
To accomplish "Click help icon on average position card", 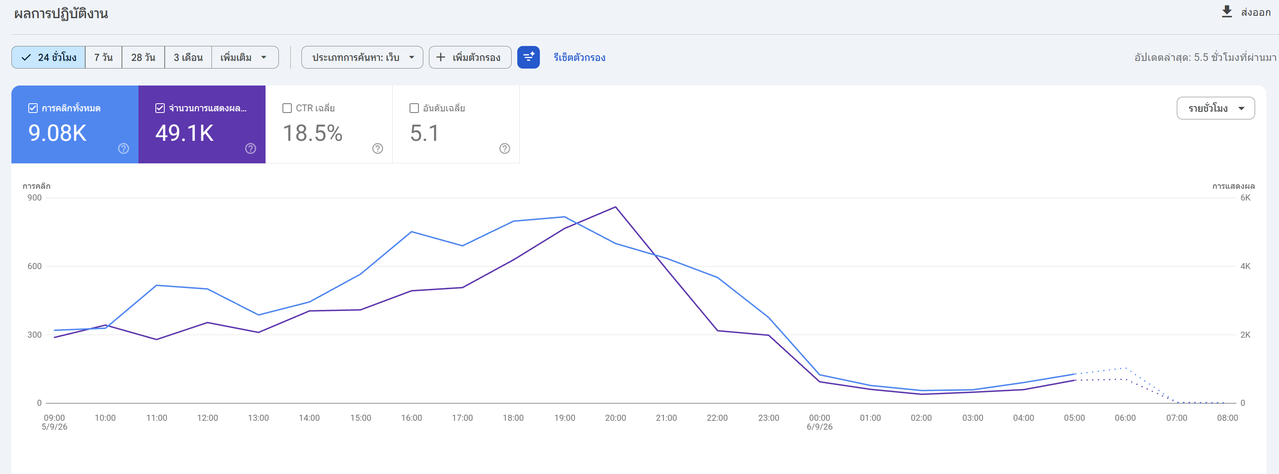I will (x=505, y=148).
